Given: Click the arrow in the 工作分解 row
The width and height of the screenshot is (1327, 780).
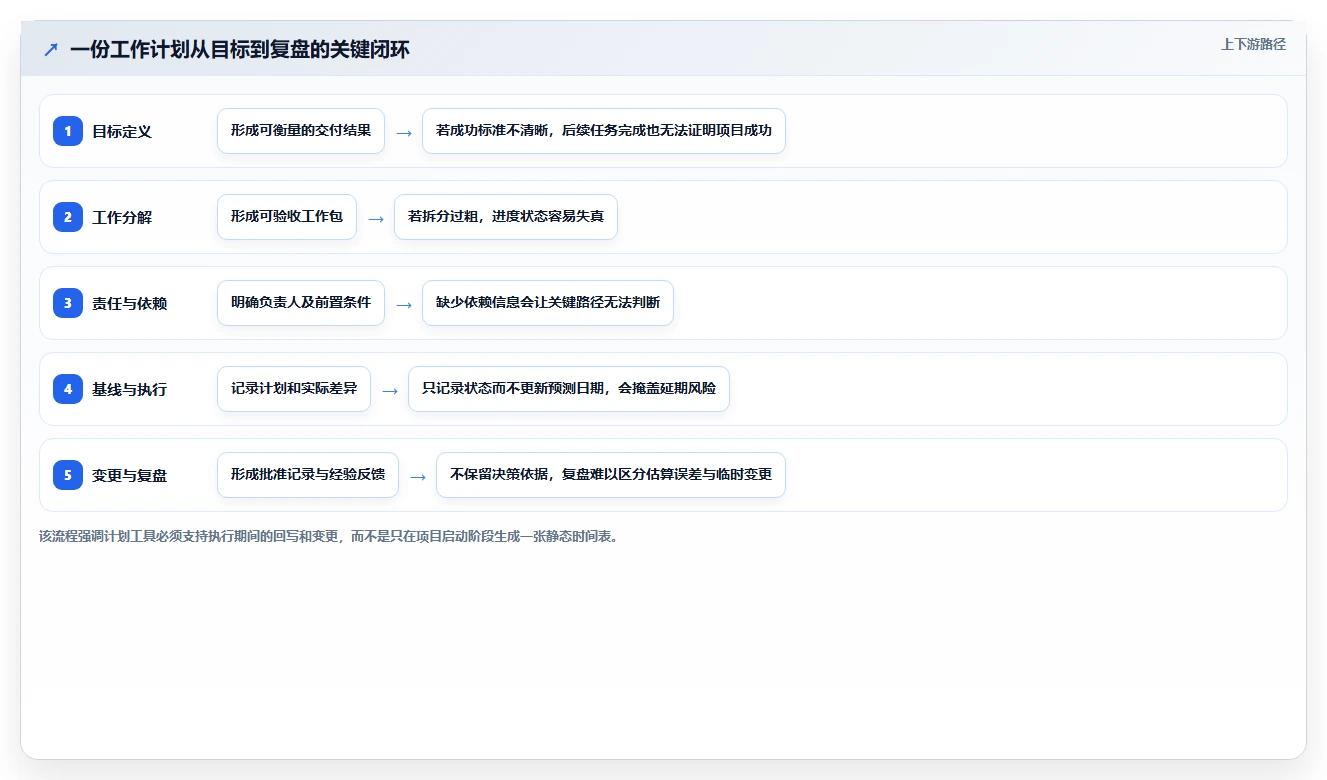Looking at the screenshot, I should (x=376, y=218).
